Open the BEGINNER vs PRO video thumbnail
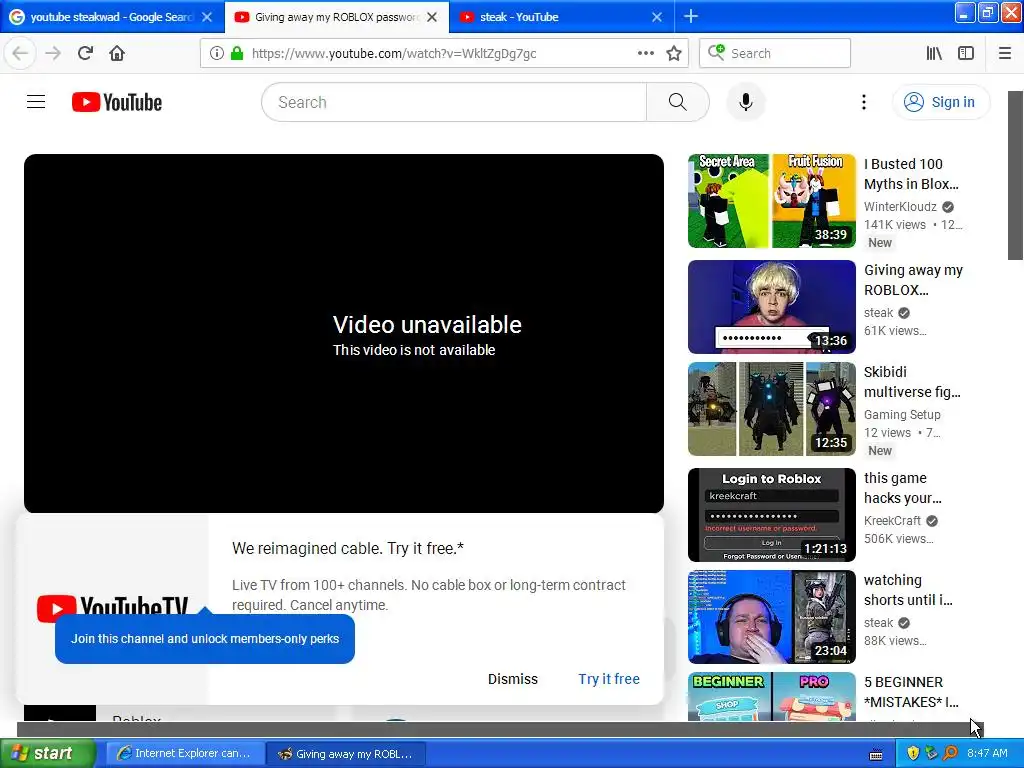This screenshot has height=768, width=1024. tap(771, 696)
